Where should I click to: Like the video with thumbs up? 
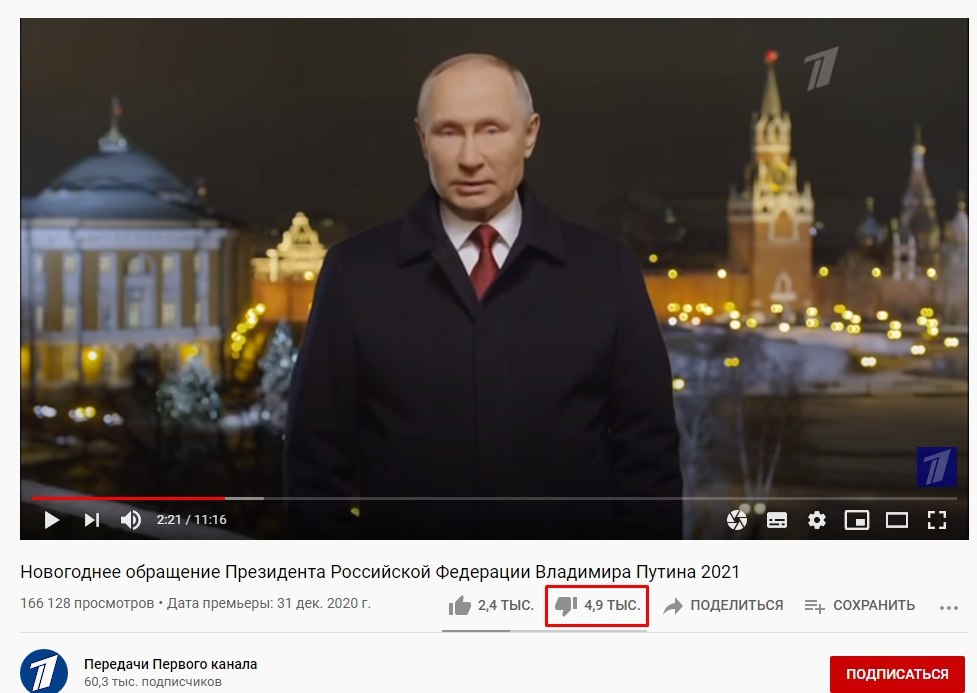[x=491, y=605]
